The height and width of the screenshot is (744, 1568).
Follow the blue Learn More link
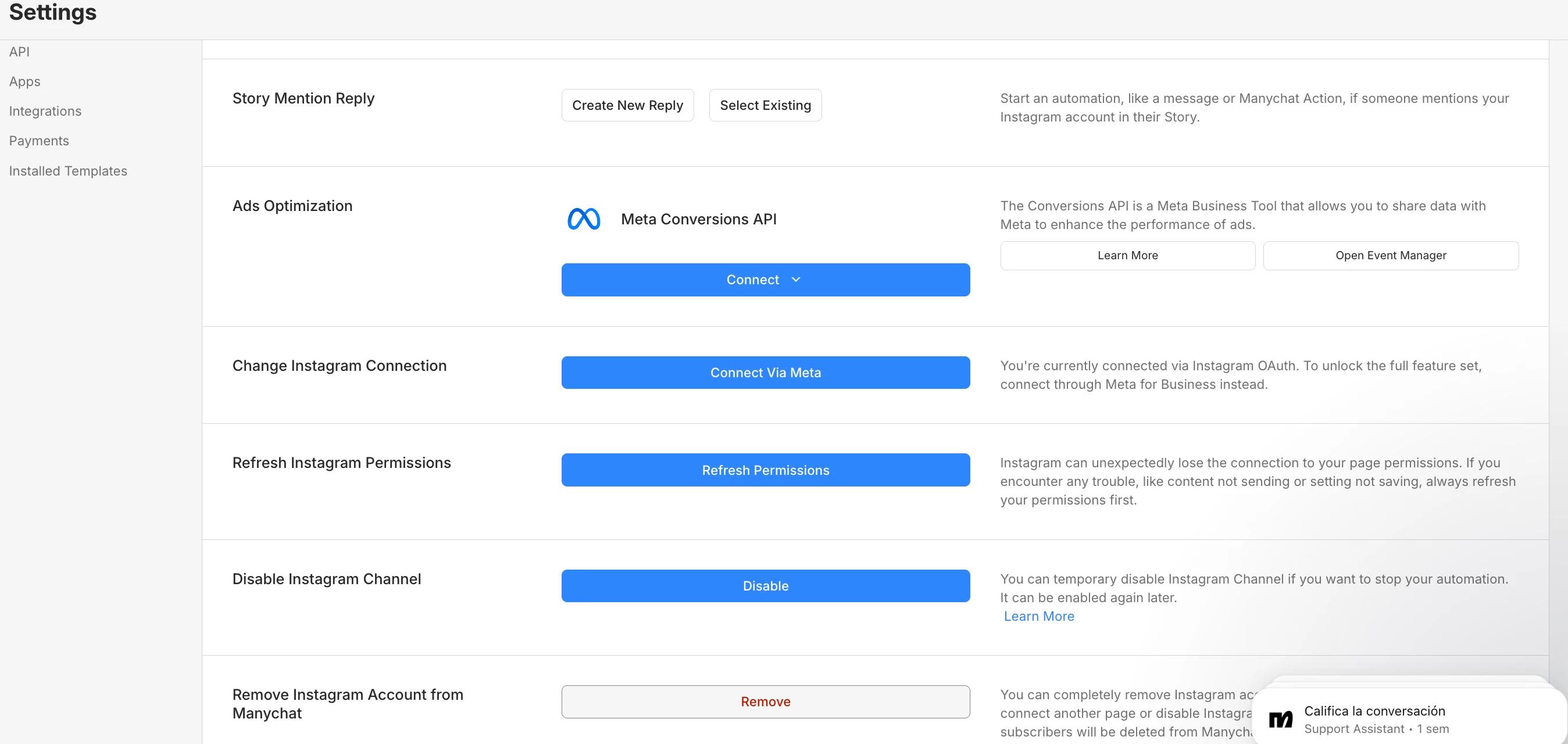1038,616
